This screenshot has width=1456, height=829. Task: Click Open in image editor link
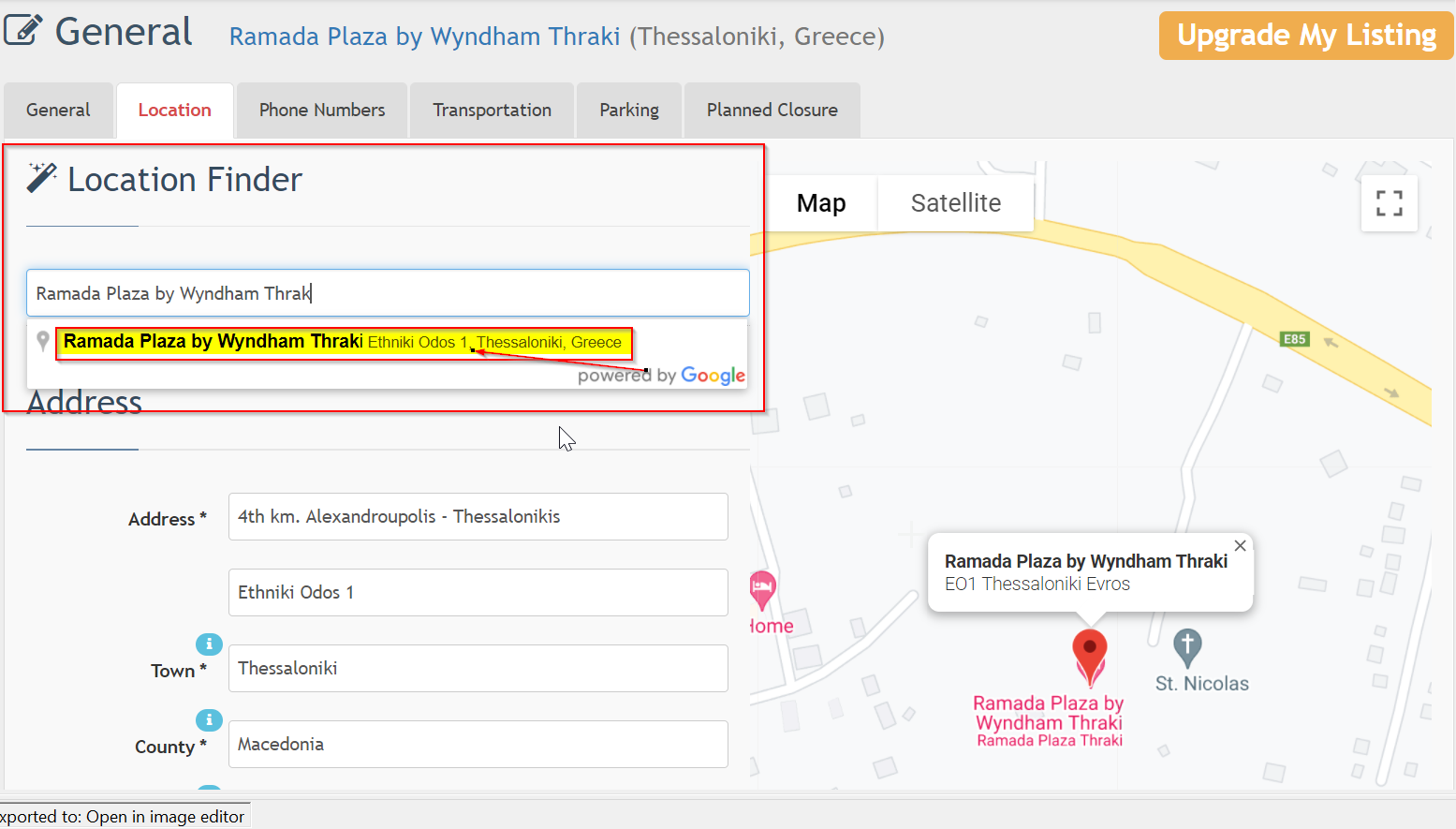(165, 817)
